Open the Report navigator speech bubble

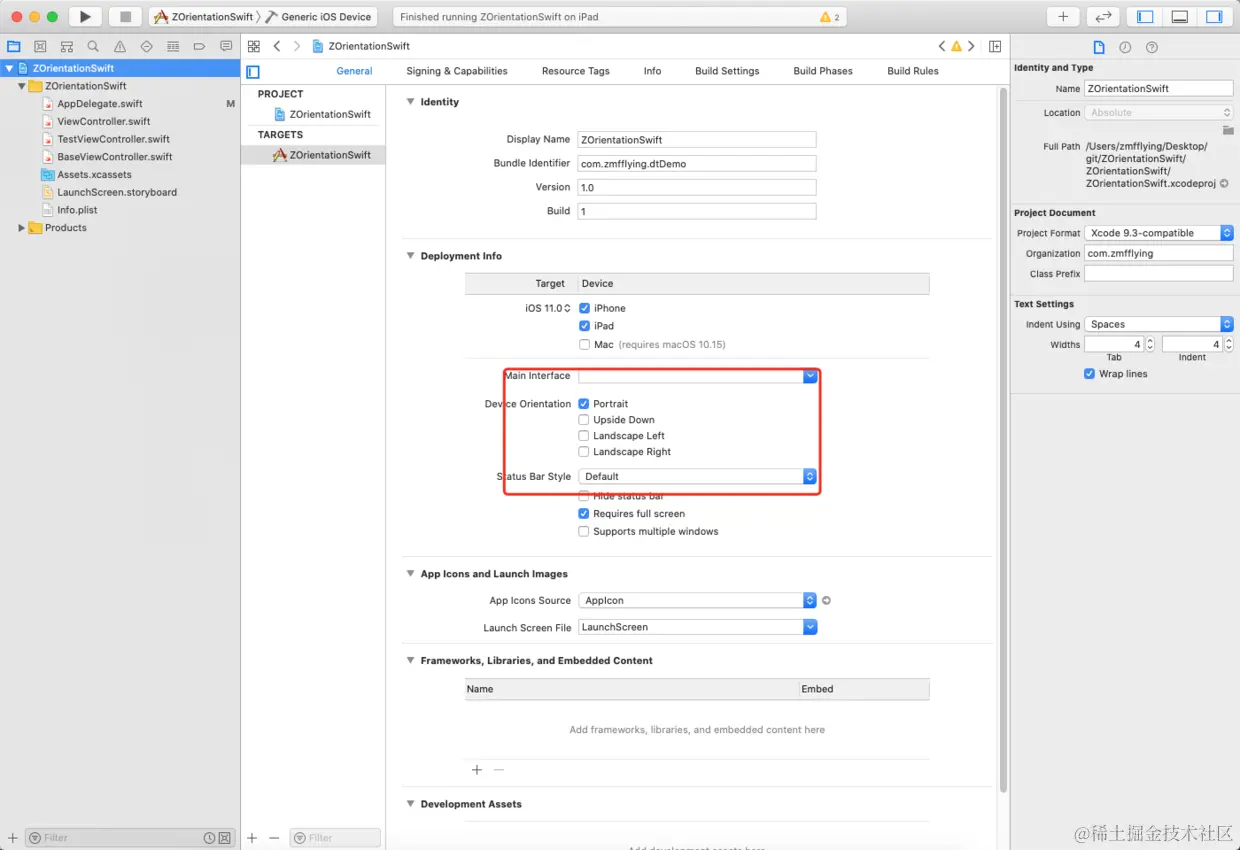(226, 46)
